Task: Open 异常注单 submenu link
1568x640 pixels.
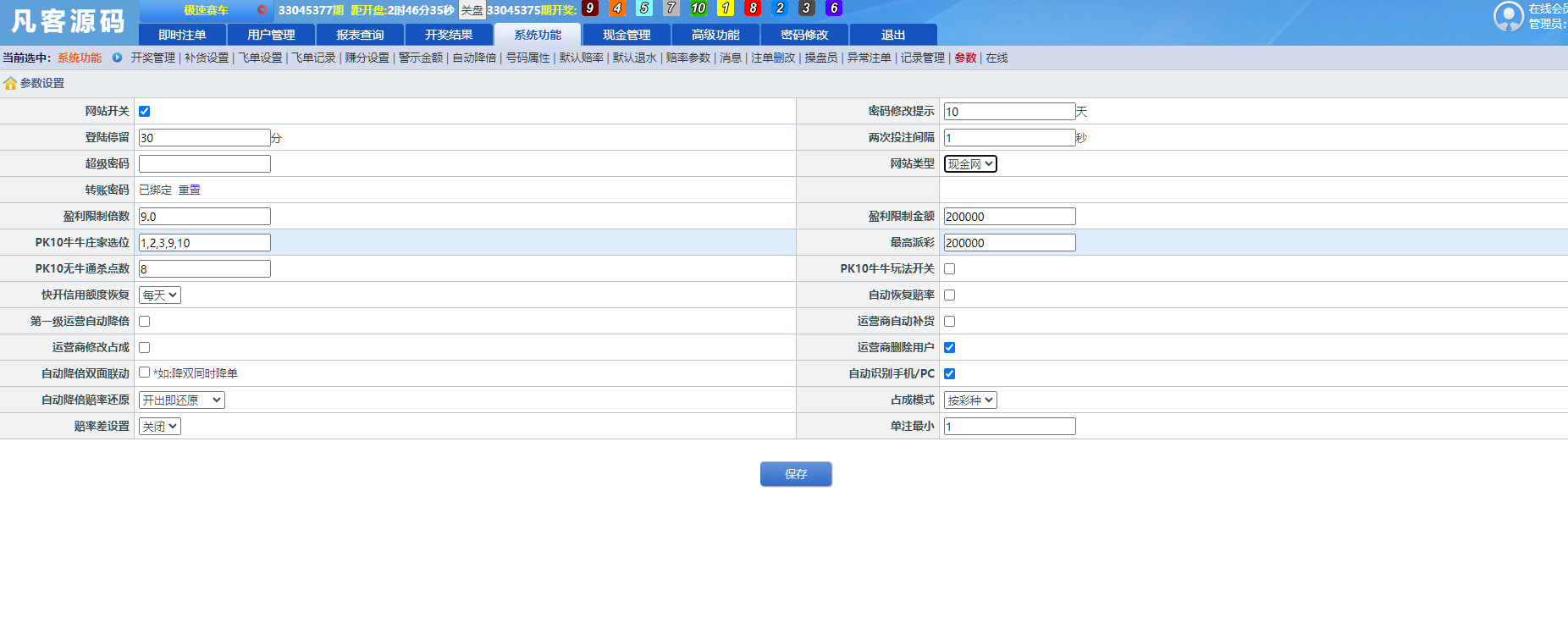Action: click(x=869, y=58)
